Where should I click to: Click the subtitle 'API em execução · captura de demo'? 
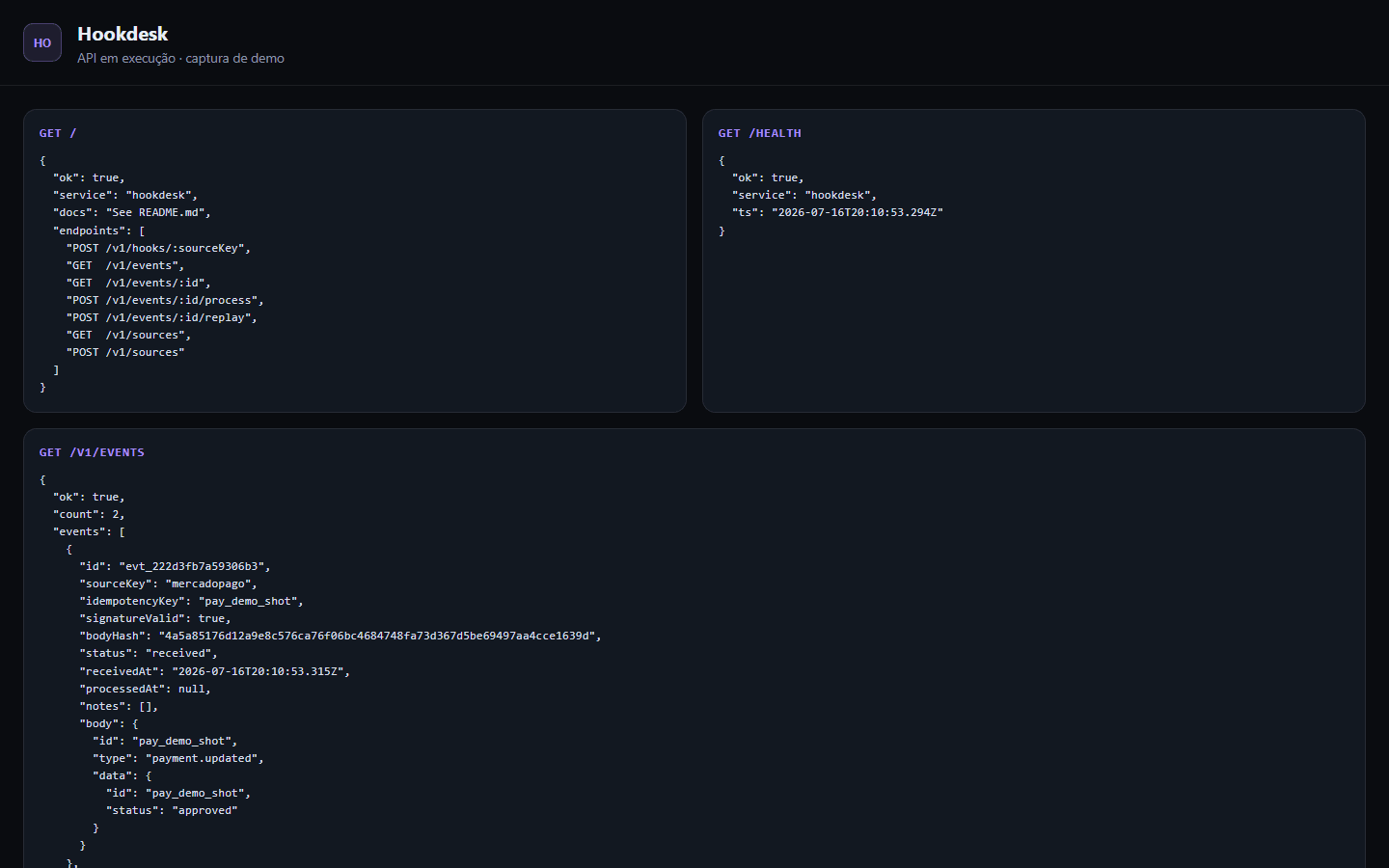[x=180, y=58]
